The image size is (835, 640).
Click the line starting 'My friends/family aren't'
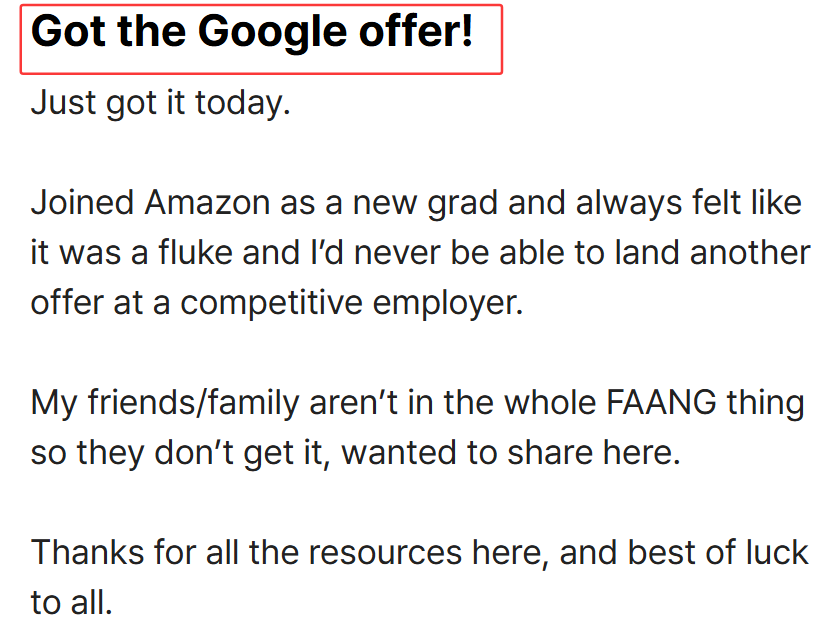pos(418,403)
